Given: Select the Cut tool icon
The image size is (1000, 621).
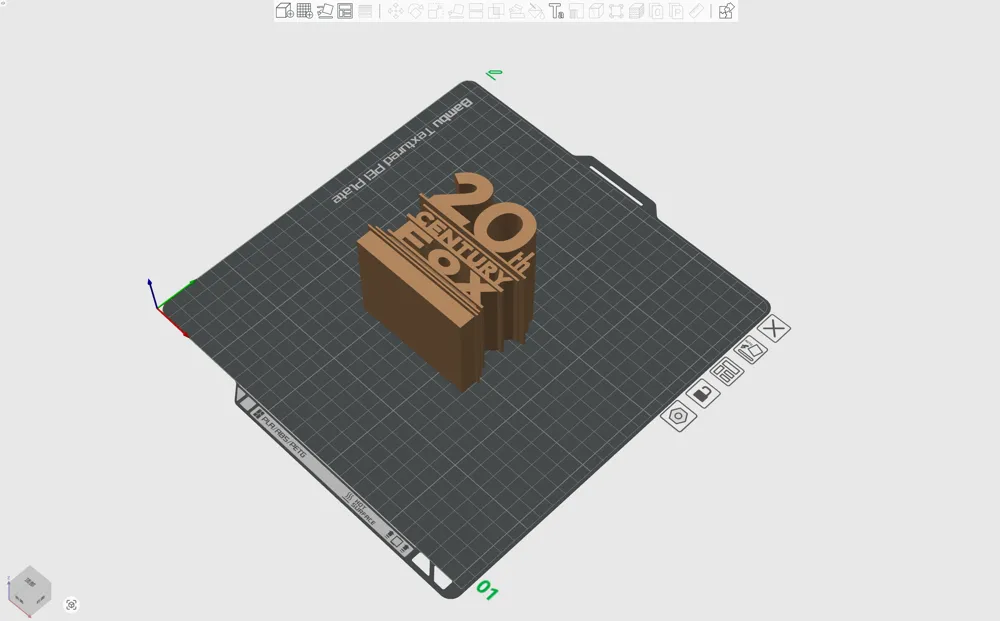Looking at the screenshot, I should (x=476, y=11).
